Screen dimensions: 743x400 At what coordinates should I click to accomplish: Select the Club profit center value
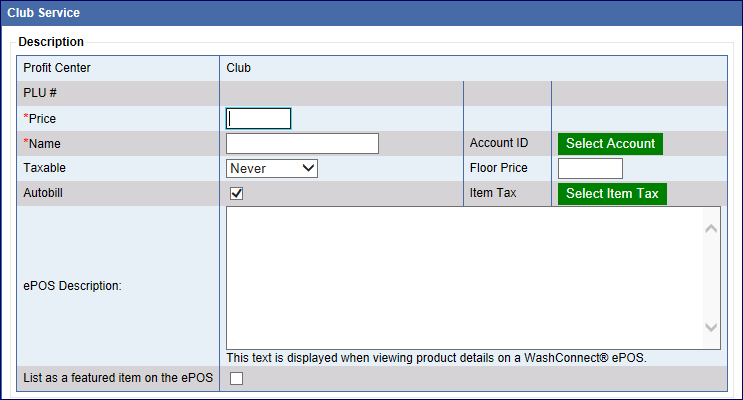point(238,69)
